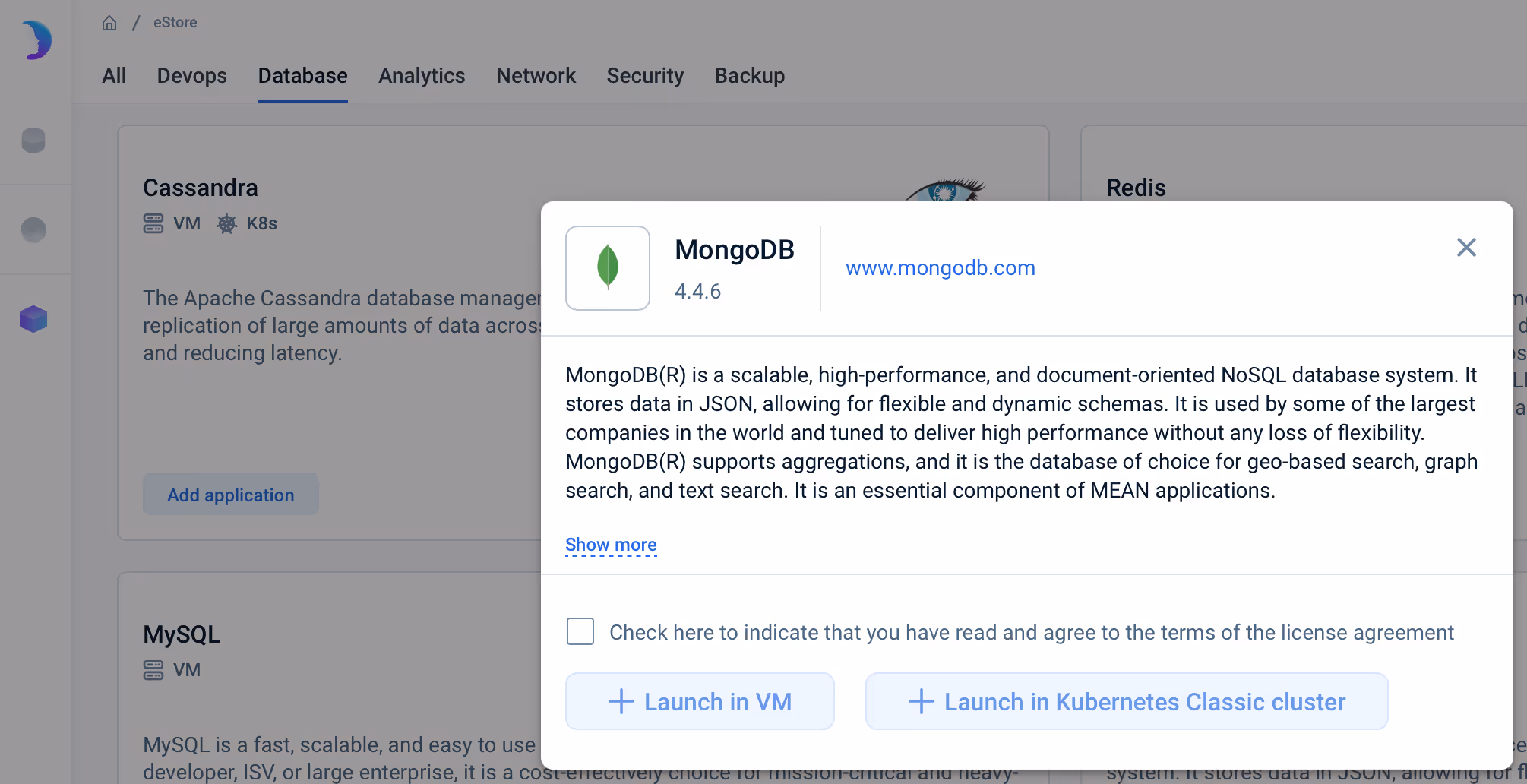Switch to the All tab
Viewport: 1527px width, 784px height.
click(x=114, y=75)
